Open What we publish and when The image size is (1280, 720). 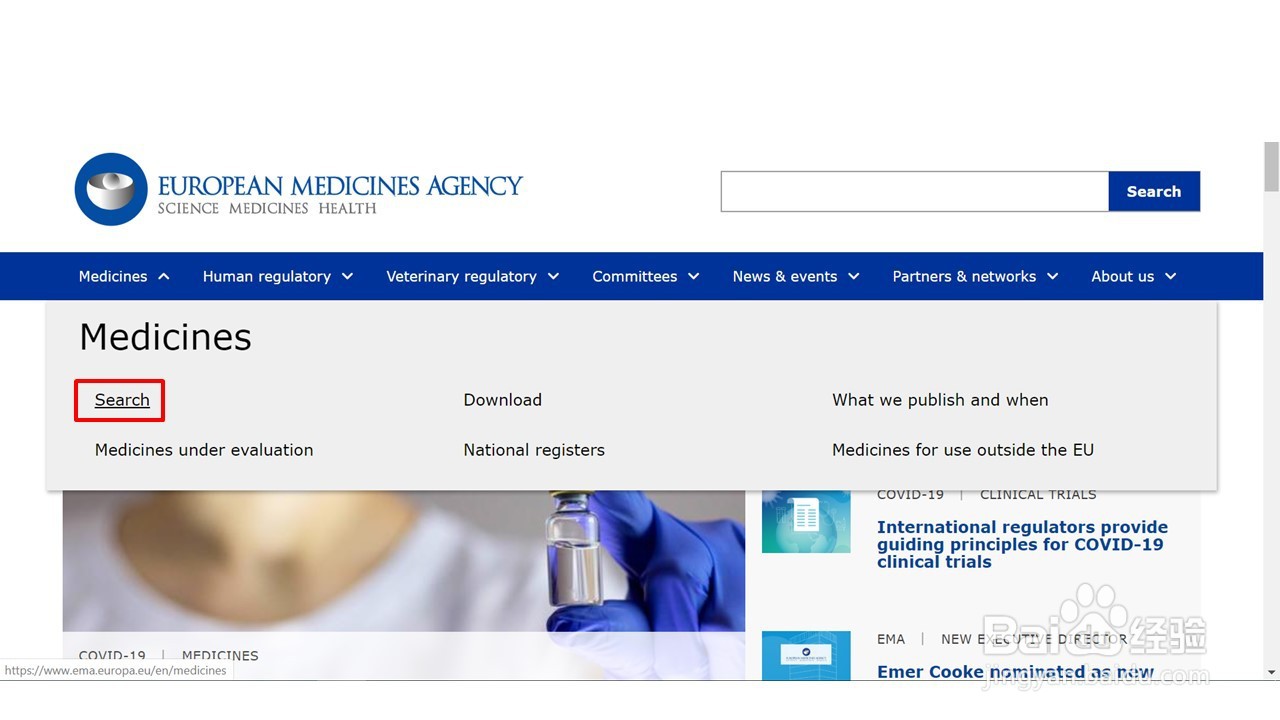pos(940,400)
